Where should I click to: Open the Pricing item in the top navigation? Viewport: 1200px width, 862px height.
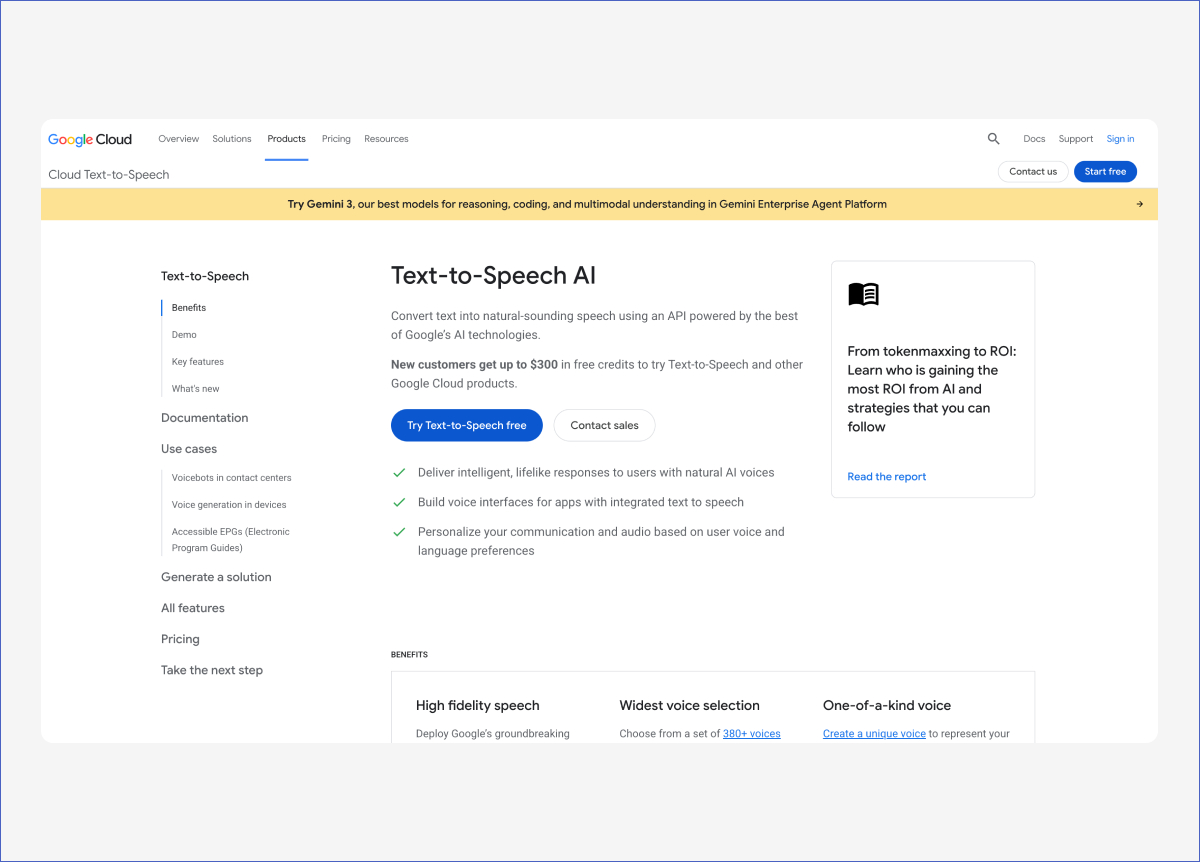coord(336,139)
